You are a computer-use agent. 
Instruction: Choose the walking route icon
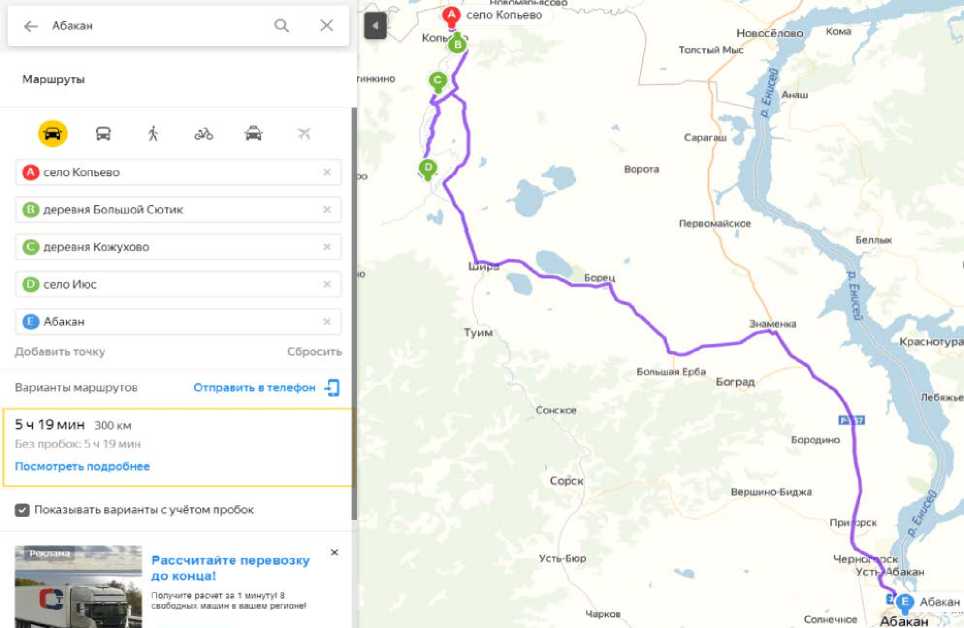point(153,133)
